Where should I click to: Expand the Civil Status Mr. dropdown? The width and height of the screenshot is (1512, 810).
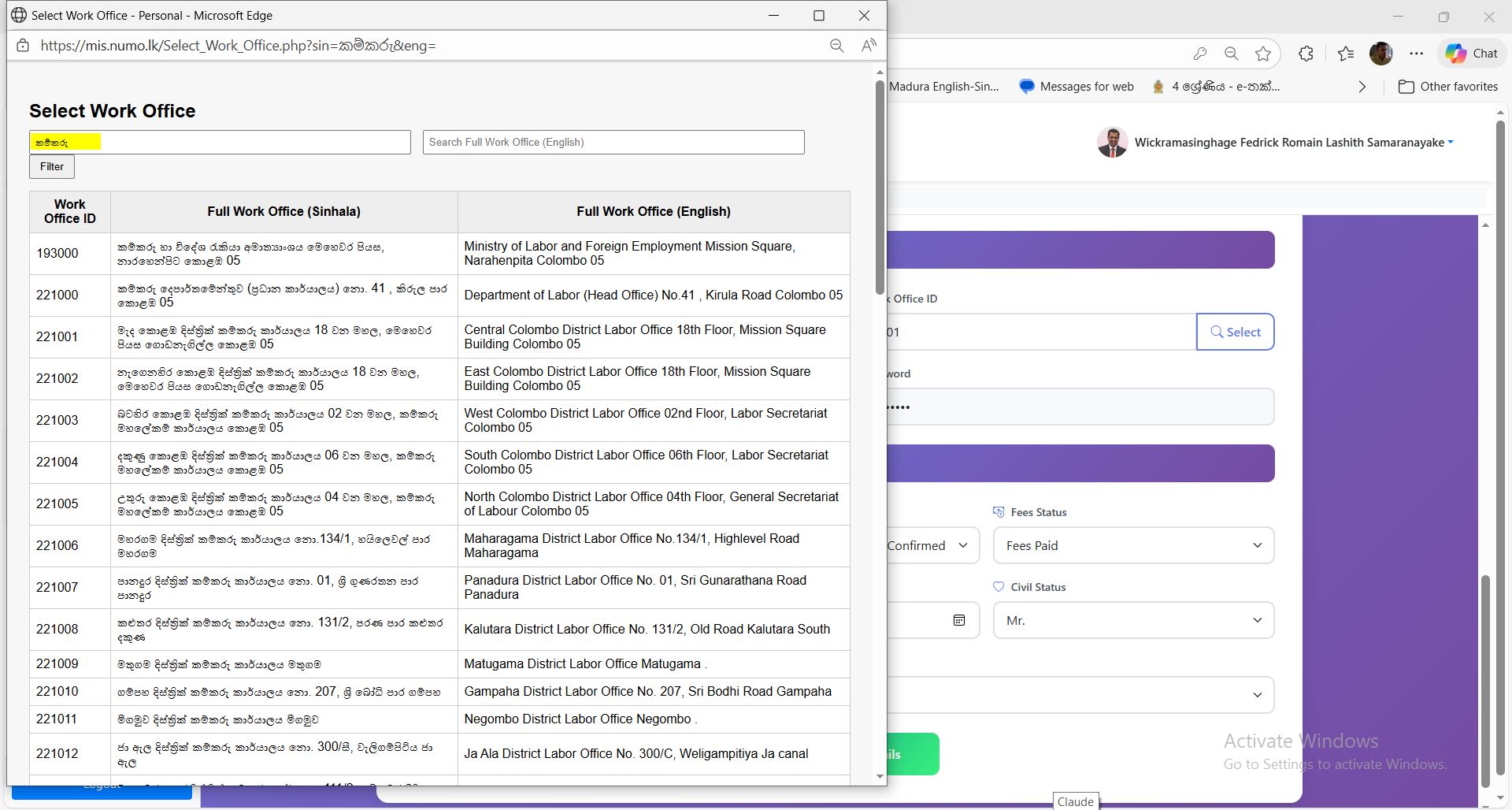1133,620
